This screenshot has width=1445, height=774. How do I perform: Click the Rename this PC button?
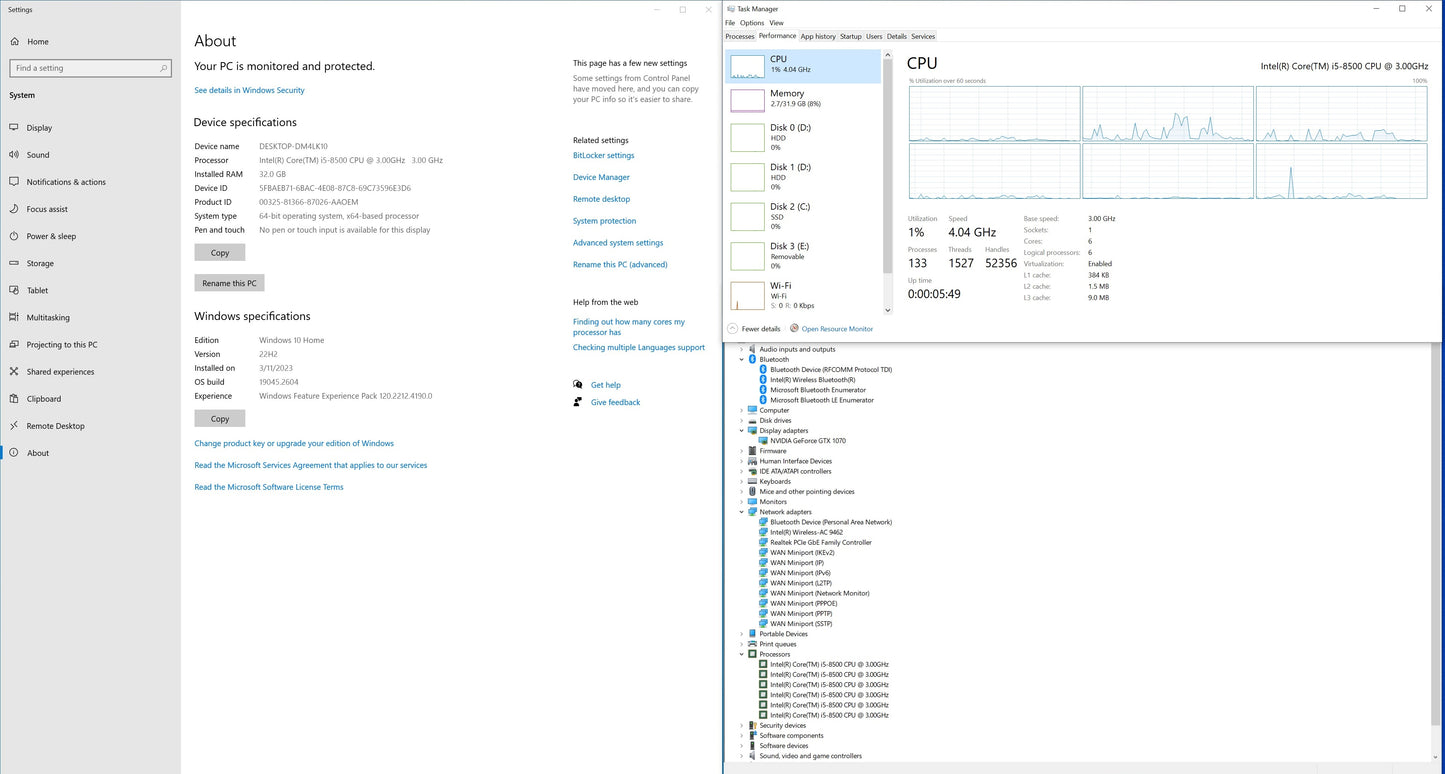(229, 283)
